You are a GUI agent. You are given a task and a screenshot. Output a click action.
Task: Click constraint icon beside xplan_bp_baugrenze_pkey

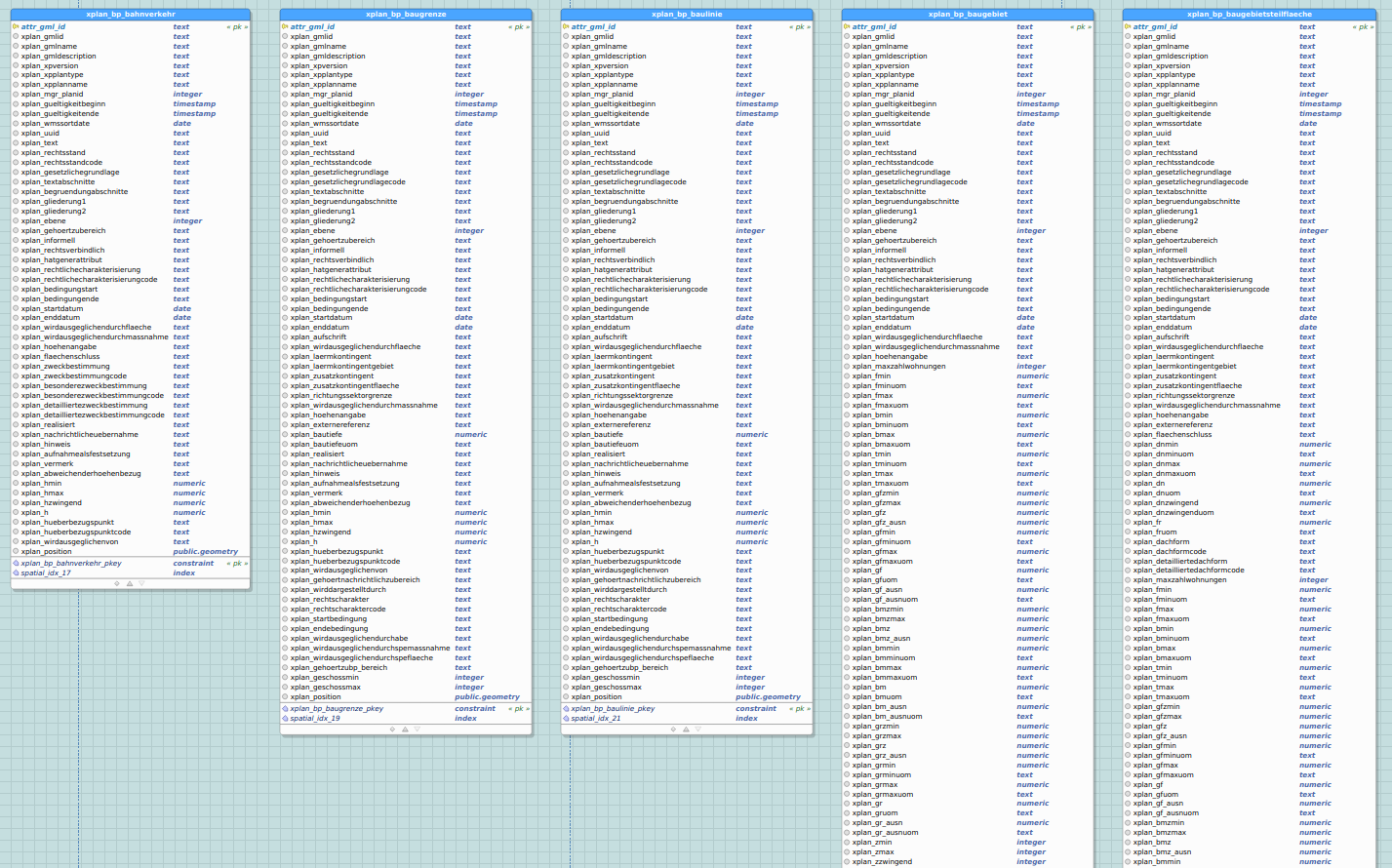(x=285, y=709)
